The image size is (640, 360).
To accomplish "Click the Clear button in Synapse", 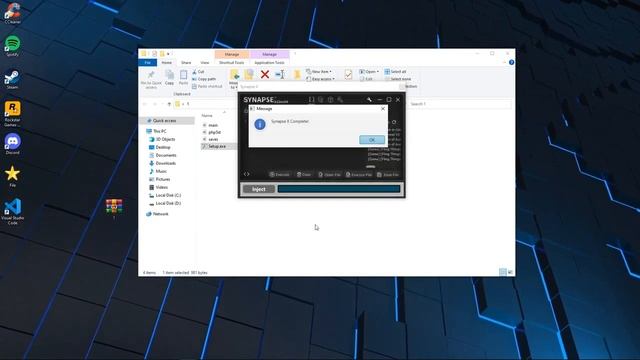I will click(304, 175).
